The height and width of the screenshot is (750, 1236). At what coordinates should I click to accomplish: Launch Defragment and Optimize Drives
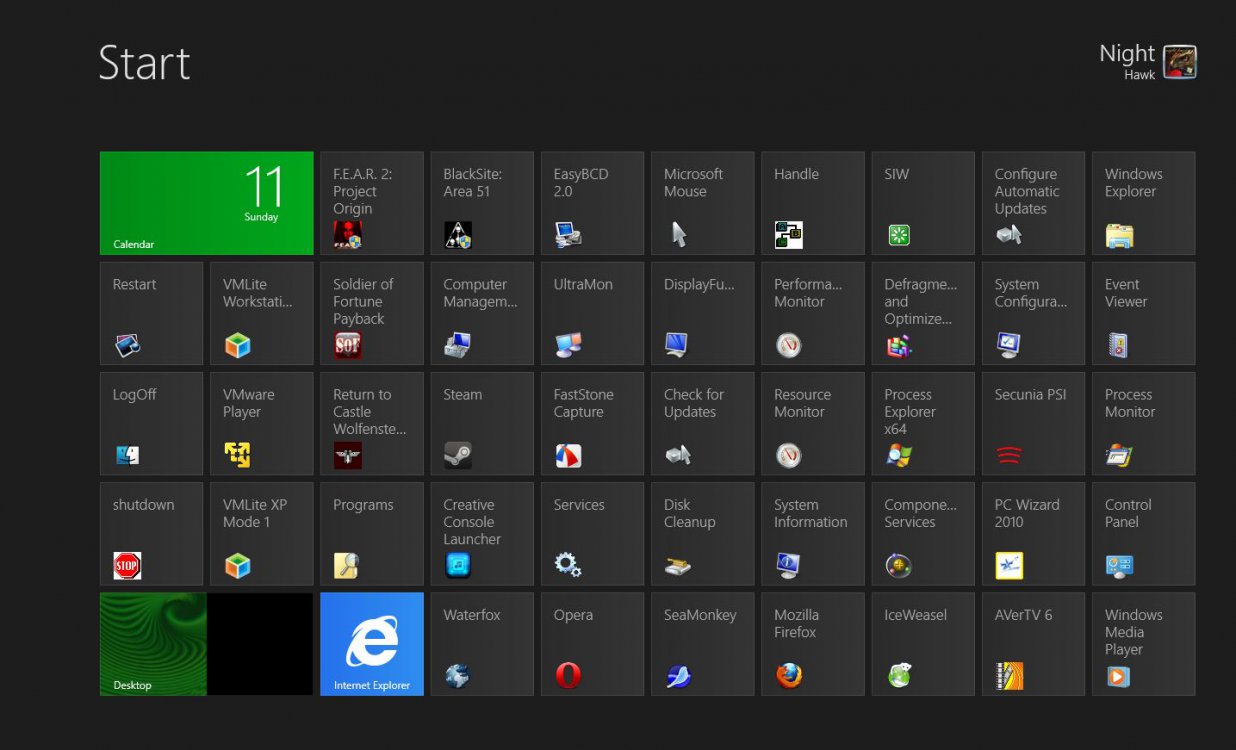(x=923, y=313)
